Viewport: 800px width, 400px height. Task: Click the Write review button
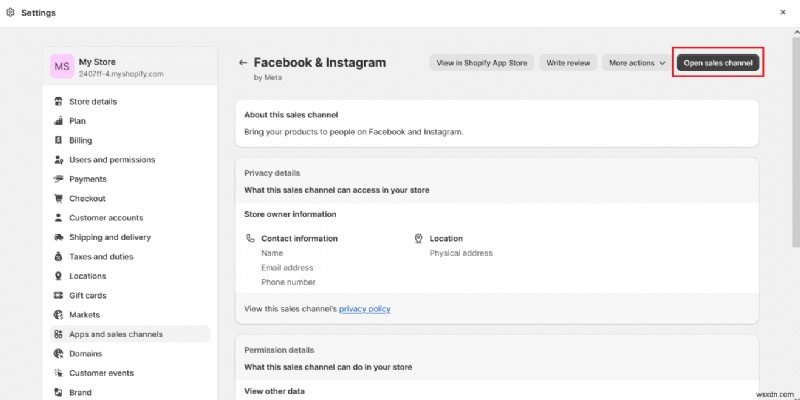[568, 63]
